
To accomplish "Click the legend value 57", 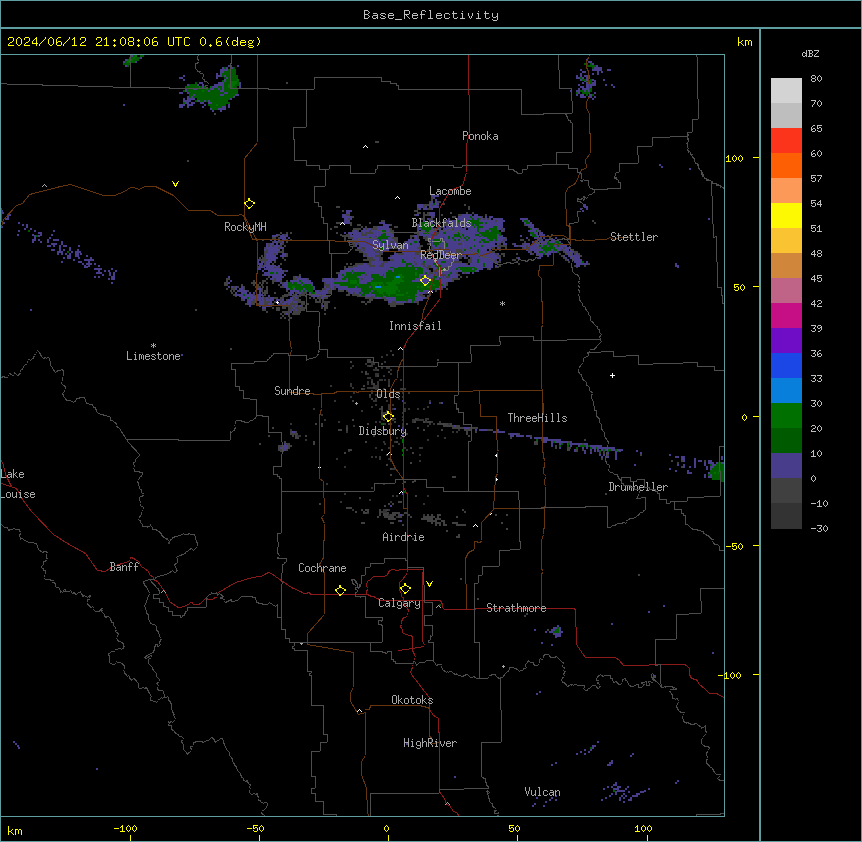I will [816, 178].
